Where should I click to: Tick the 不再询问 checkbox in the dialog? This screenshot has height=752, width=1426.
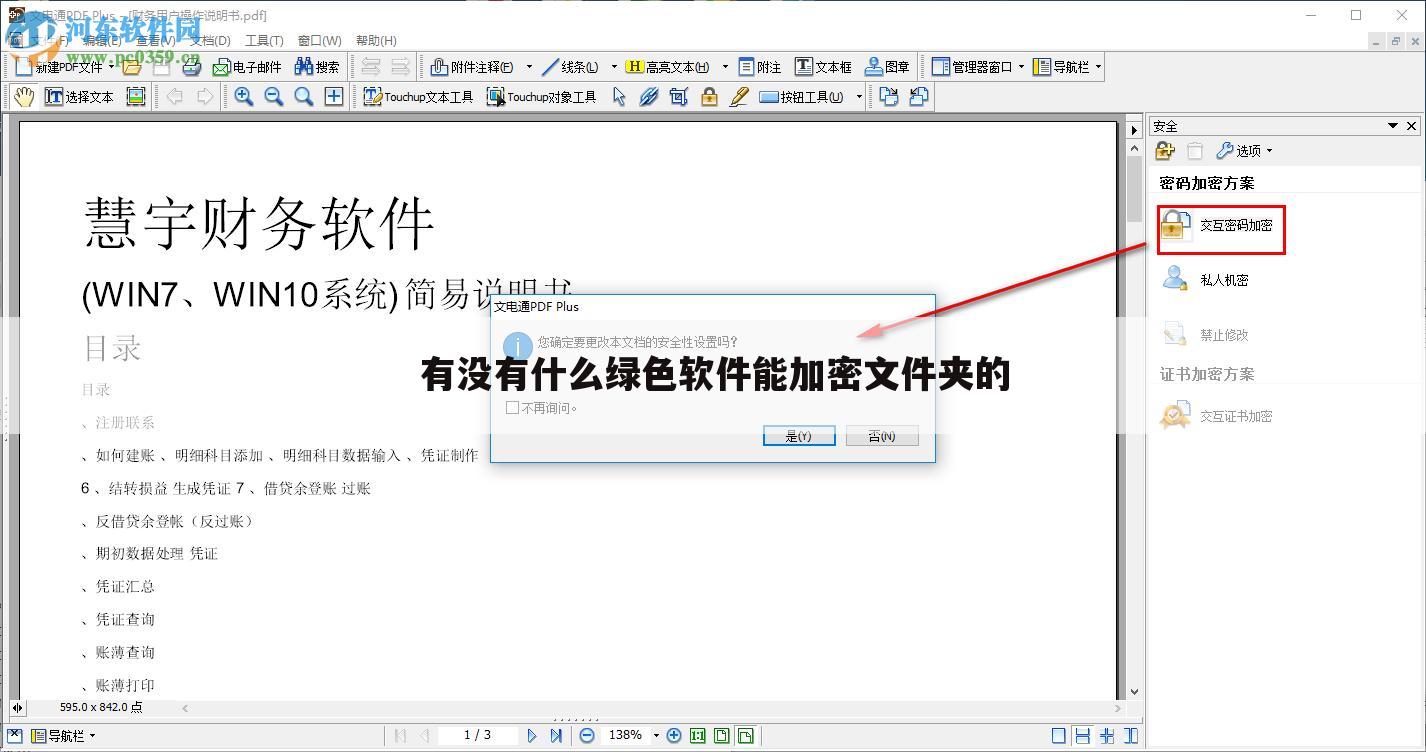pos(512,407)
